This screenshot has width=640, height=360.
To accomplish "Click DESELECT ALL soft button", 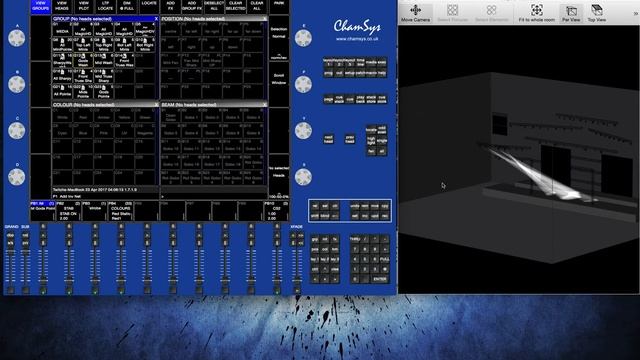I will click(x=214, y=6).
